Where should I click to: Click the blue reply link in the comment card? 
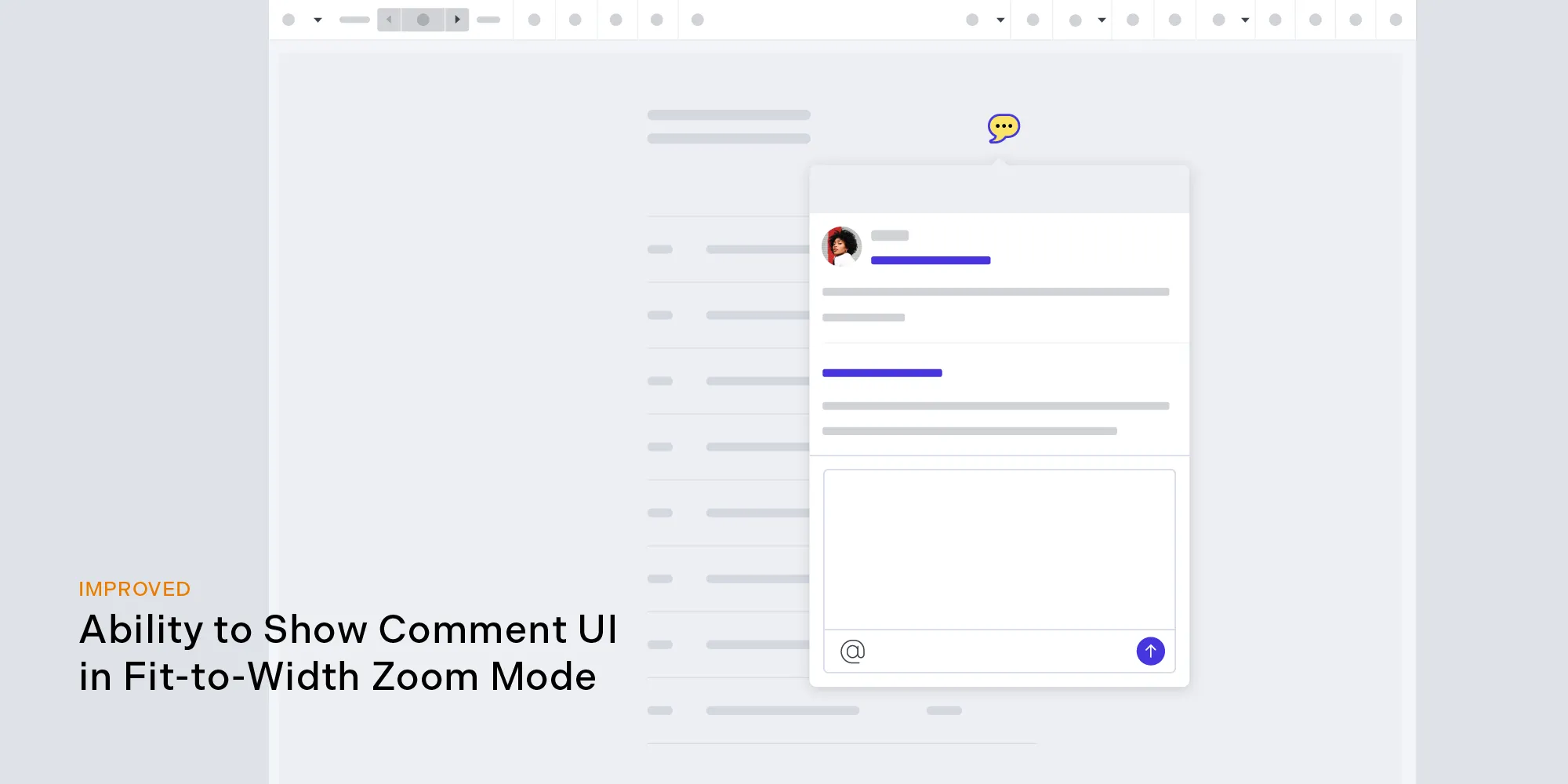click(x=882, y=372)
